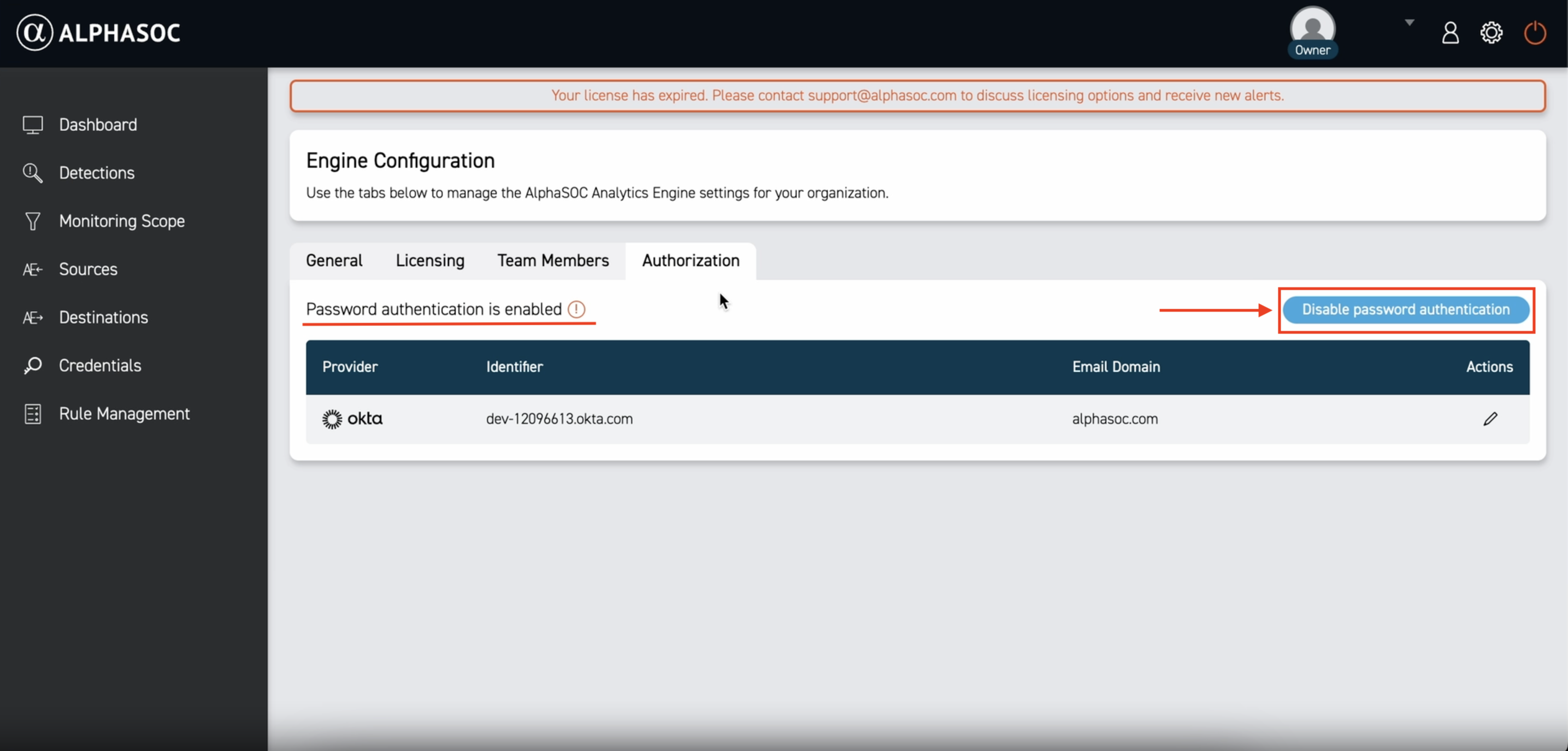The height and width of the screenshot is (751, 1568).
Task: Disable password authentication button
Action: tap(1406, 309)
